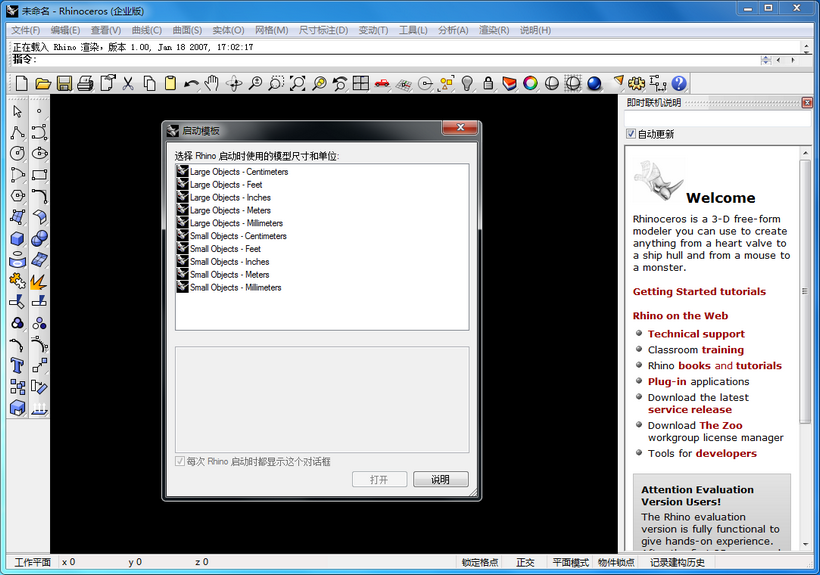Open the 编辑(E) menu
This screenshot has height=575, width=820.
click(x=65, y=30)
